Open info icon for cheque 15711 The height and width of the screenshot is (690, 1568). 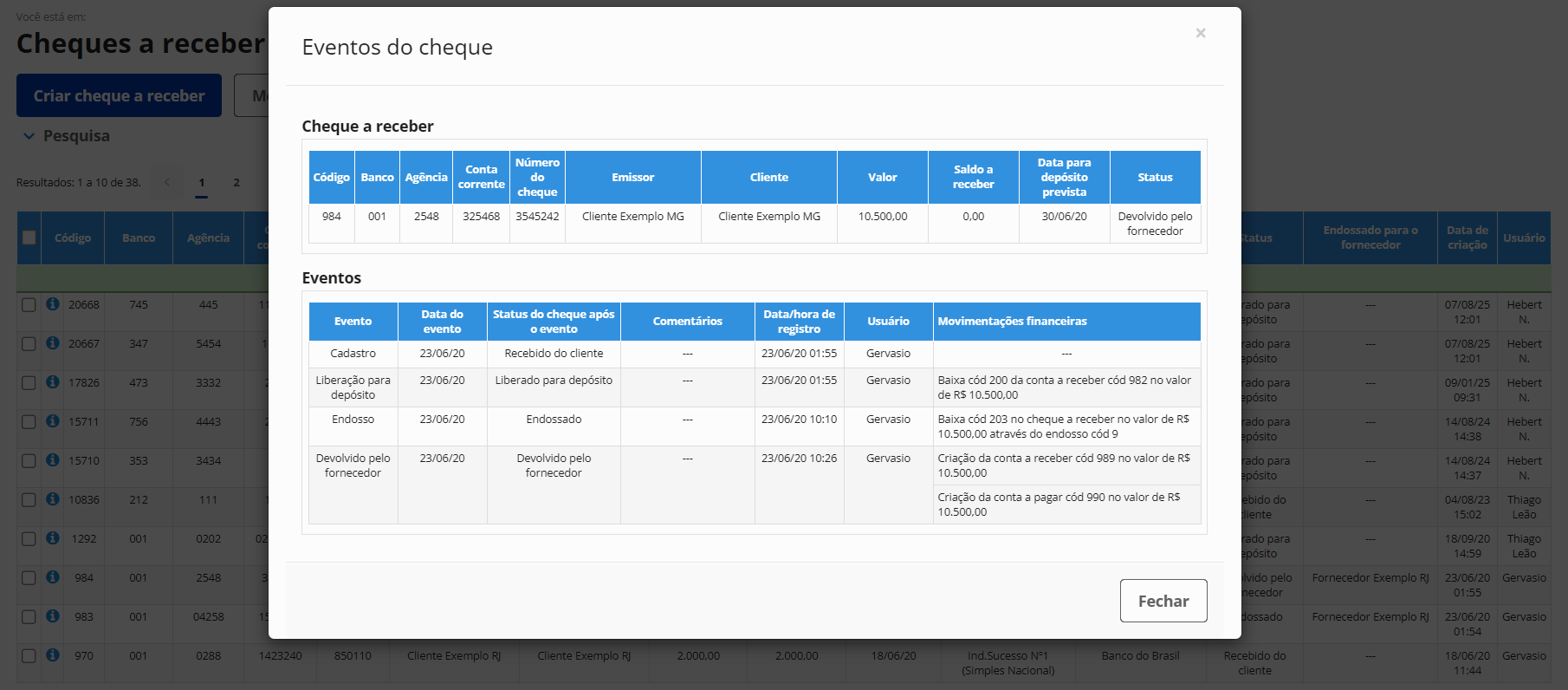coord(53,421)
